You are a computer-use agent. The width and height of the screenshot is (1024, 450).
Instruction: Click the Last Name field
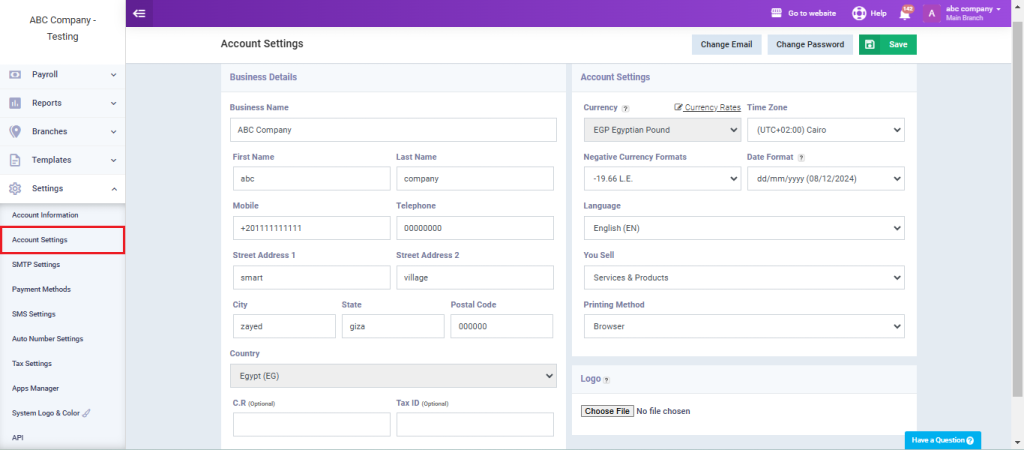[x=475, y=179]
